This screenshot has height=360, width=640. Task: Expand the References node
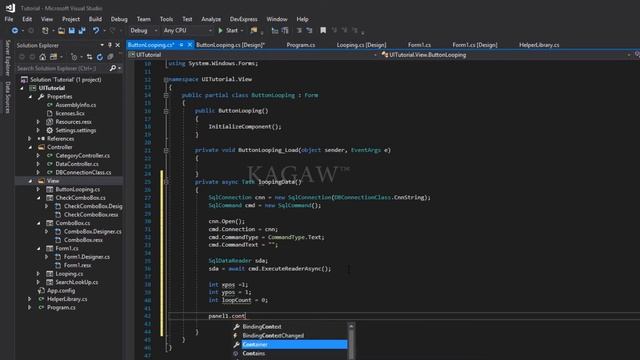pyautogui.click(x=30, y=139)
